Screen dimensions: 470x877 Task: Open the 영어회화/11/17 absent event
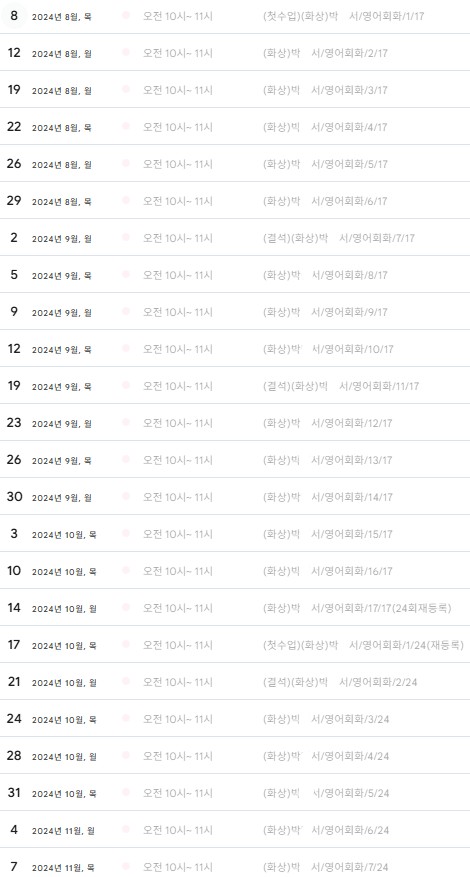[x=341, y=385]
